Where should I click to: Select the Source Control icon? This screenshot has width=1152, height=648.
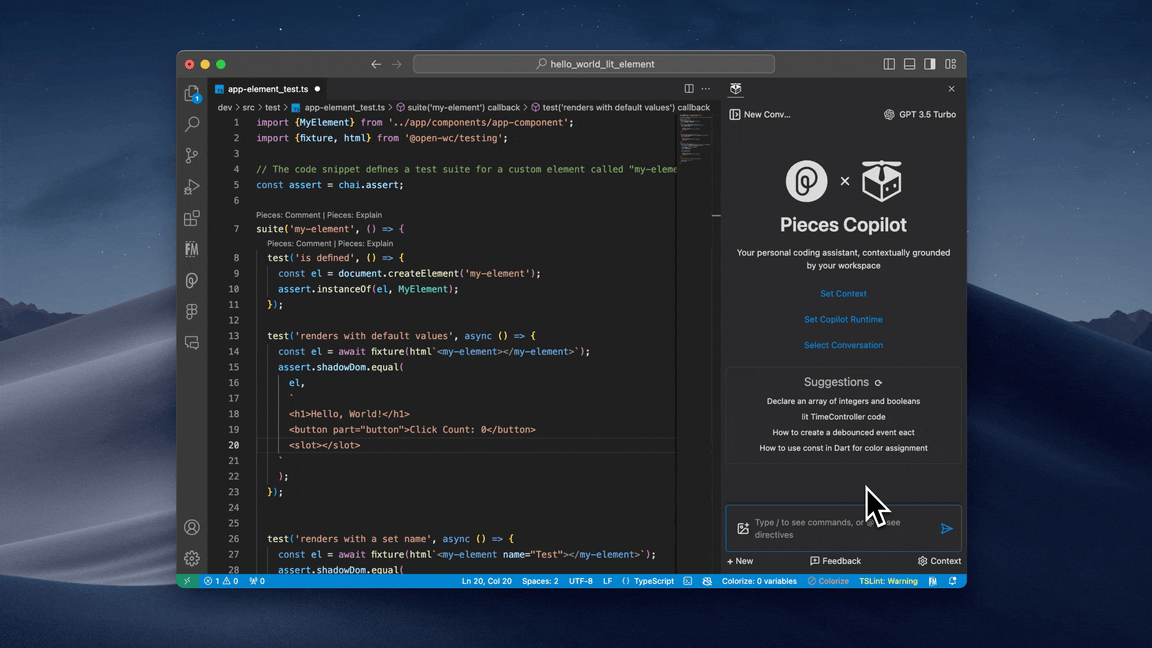click(191, 155)
